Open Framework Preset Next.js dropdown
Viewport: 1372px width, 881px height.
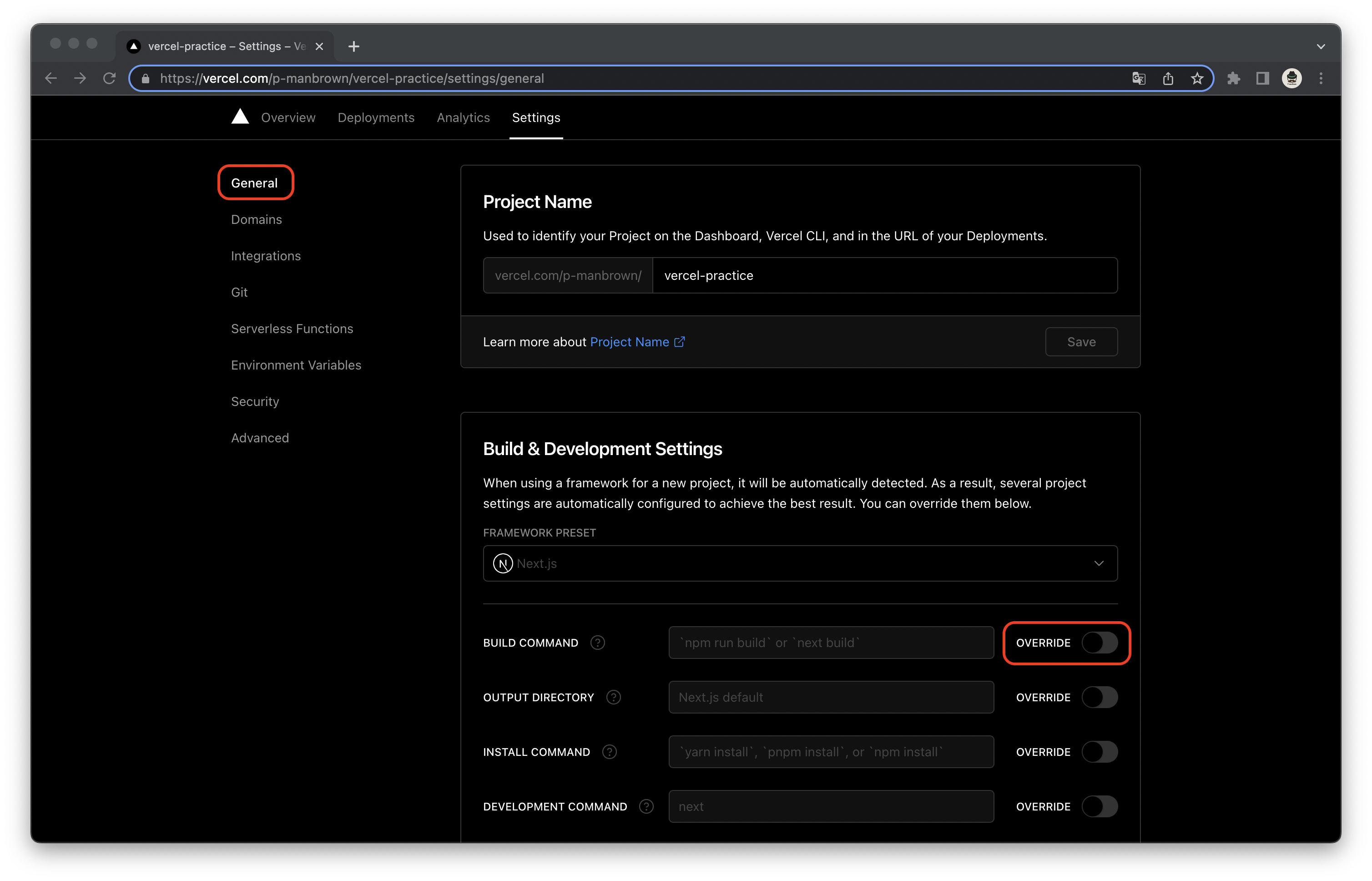click(800, 563)
